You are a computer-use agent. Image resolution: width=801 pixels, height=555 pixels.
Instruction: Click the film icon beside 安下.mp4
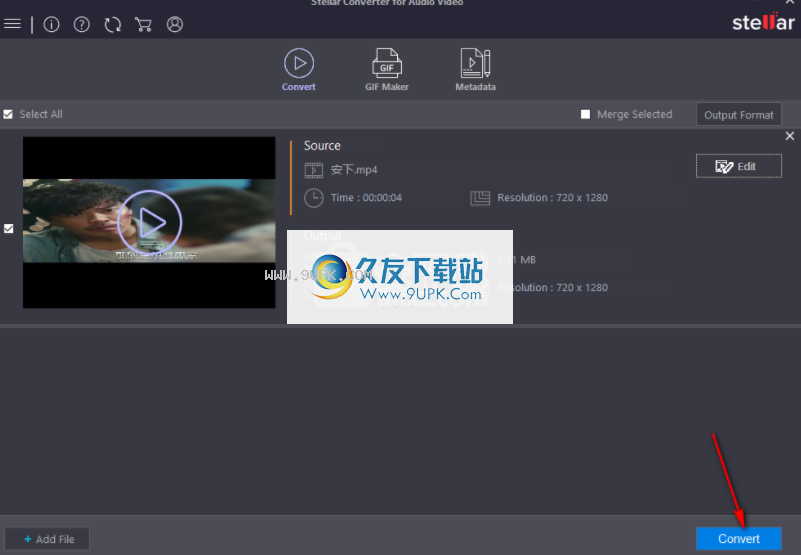click(x=314, y=170)
